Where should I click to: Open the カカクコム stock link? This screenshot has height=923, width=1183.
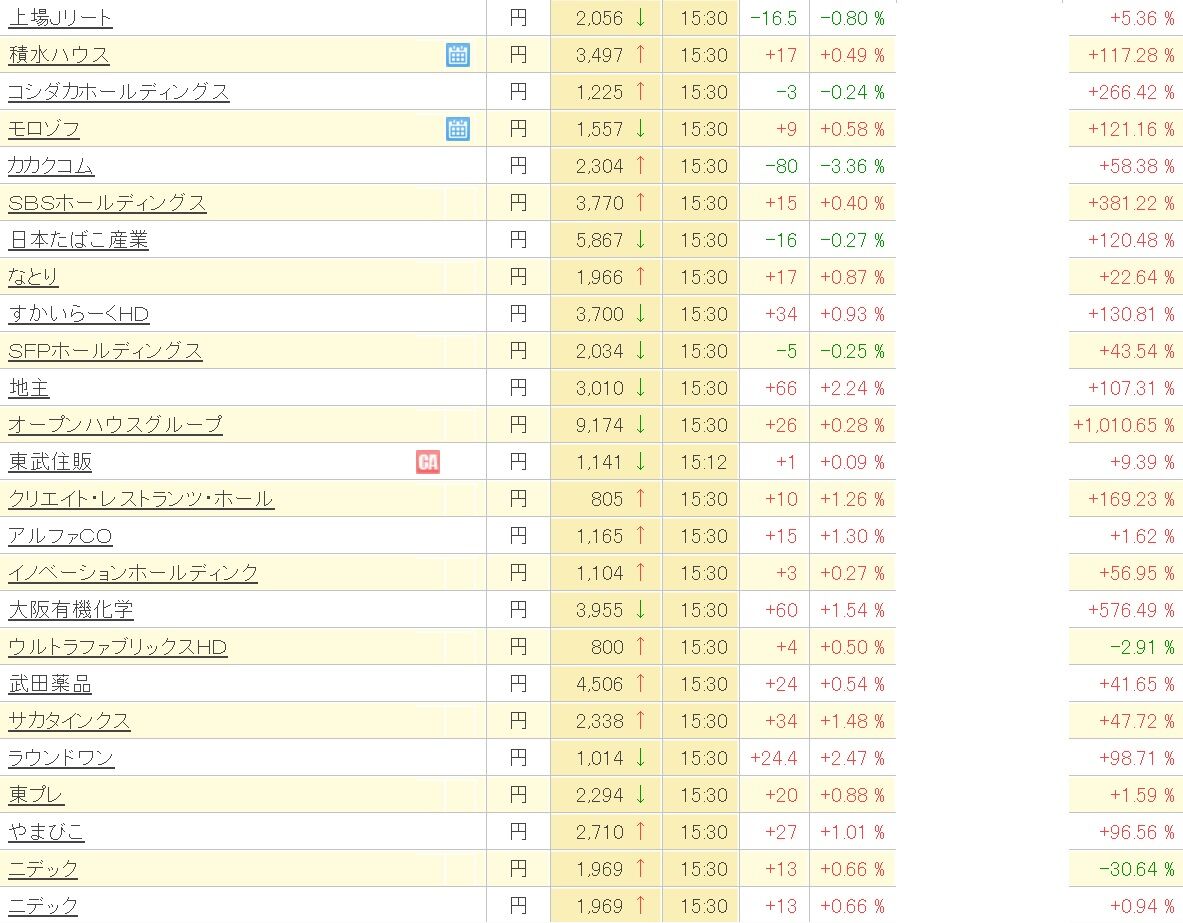pos(51,166)
